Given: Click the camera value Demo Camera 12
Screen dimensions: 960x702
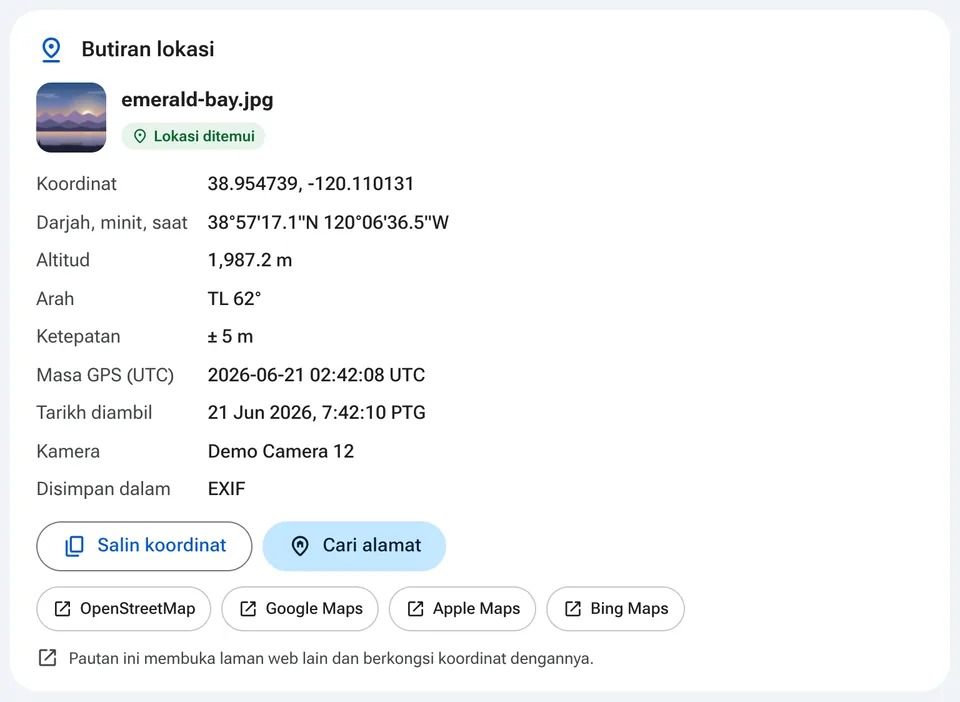Looking at the screenshot, I should 281,451.
